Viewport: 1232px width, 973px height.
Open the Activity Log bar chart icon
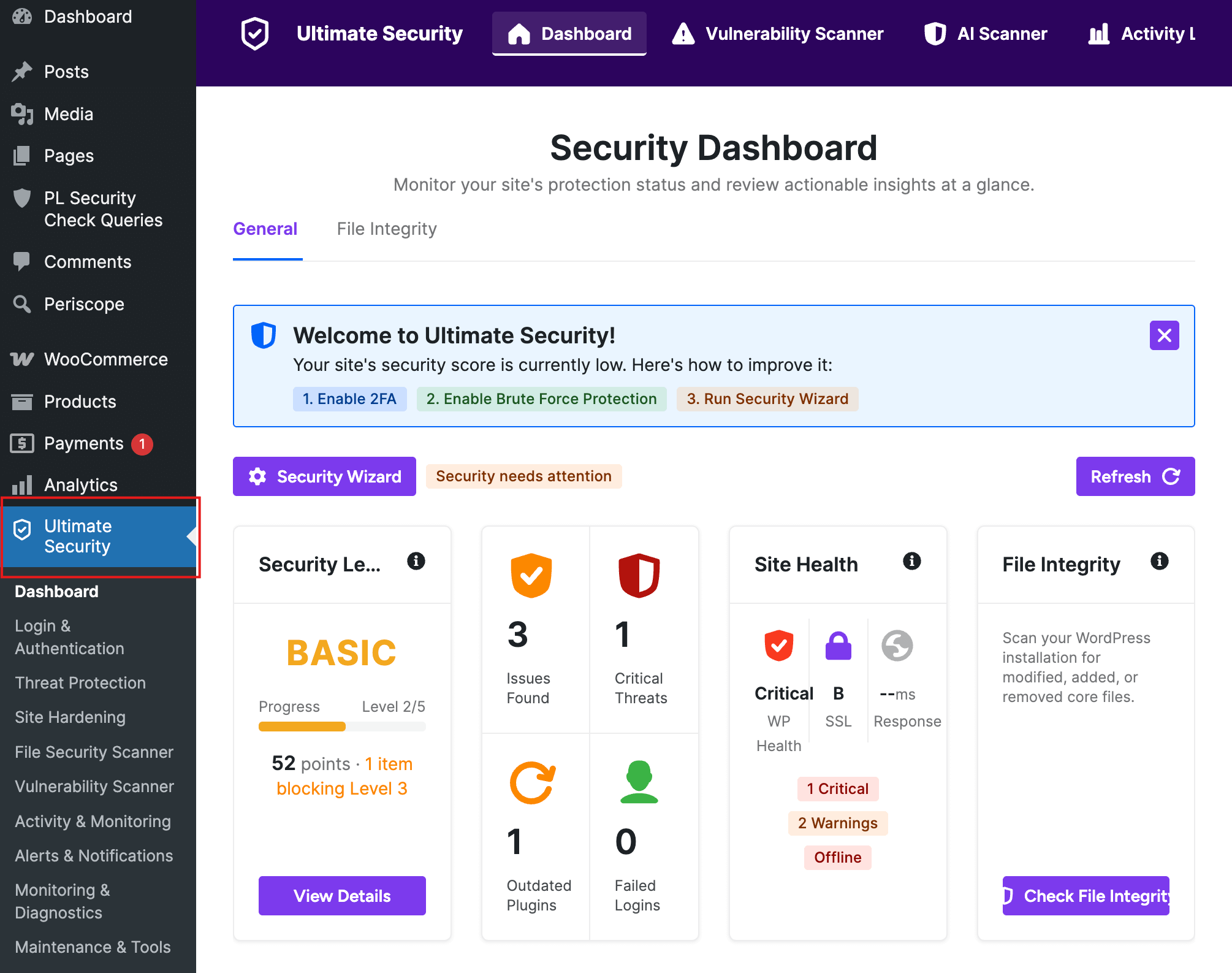point(1099,34)
